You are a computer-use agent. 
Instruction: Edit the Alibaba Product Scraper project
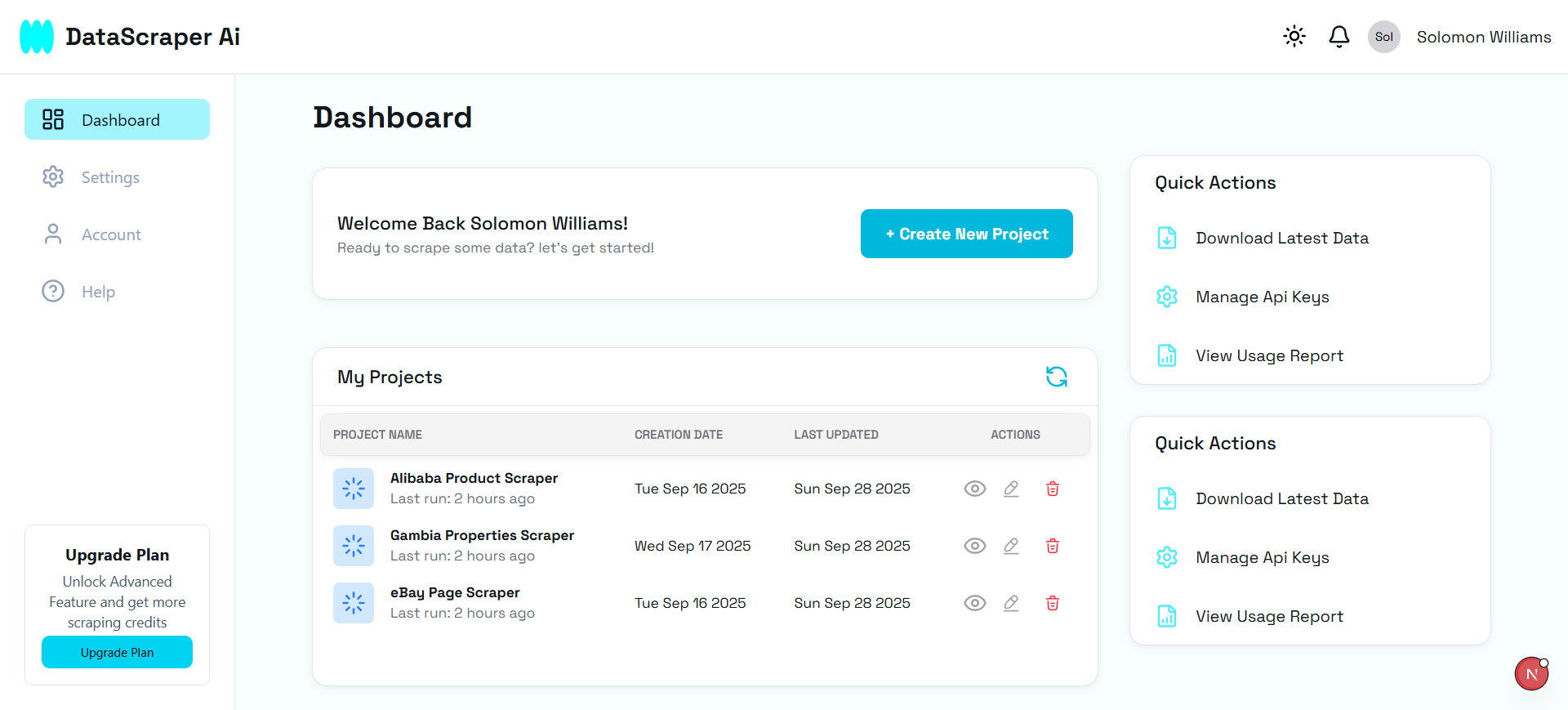pyautogui.click(x=1011, y=489)
